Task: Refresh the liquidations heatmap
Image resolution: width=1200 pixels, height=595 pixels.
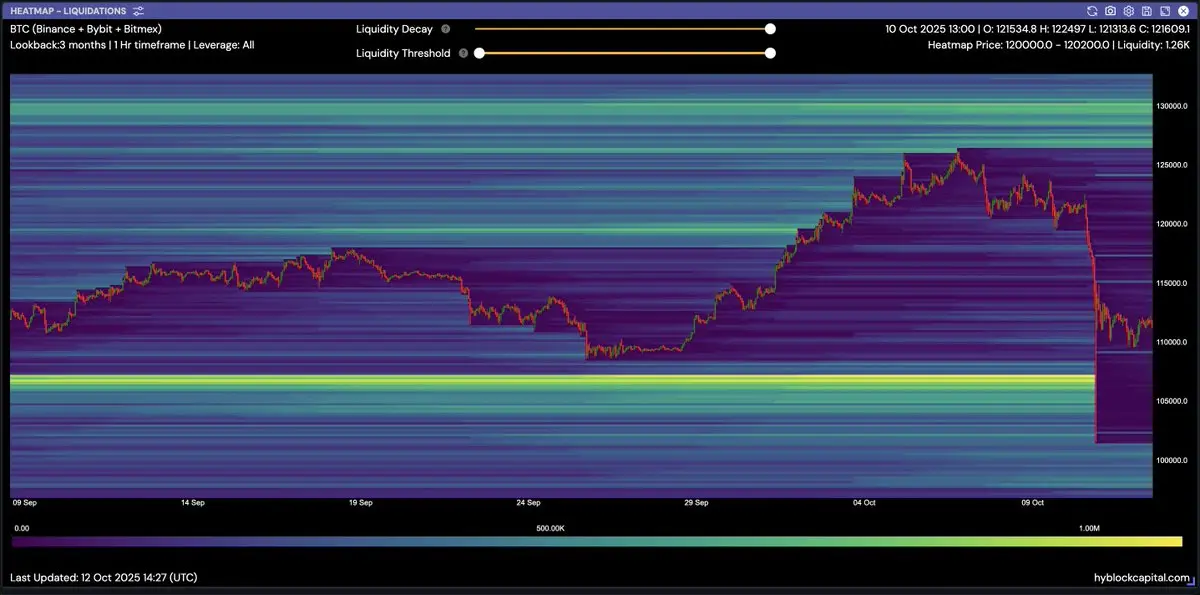Action: [x=1092, y=10]
